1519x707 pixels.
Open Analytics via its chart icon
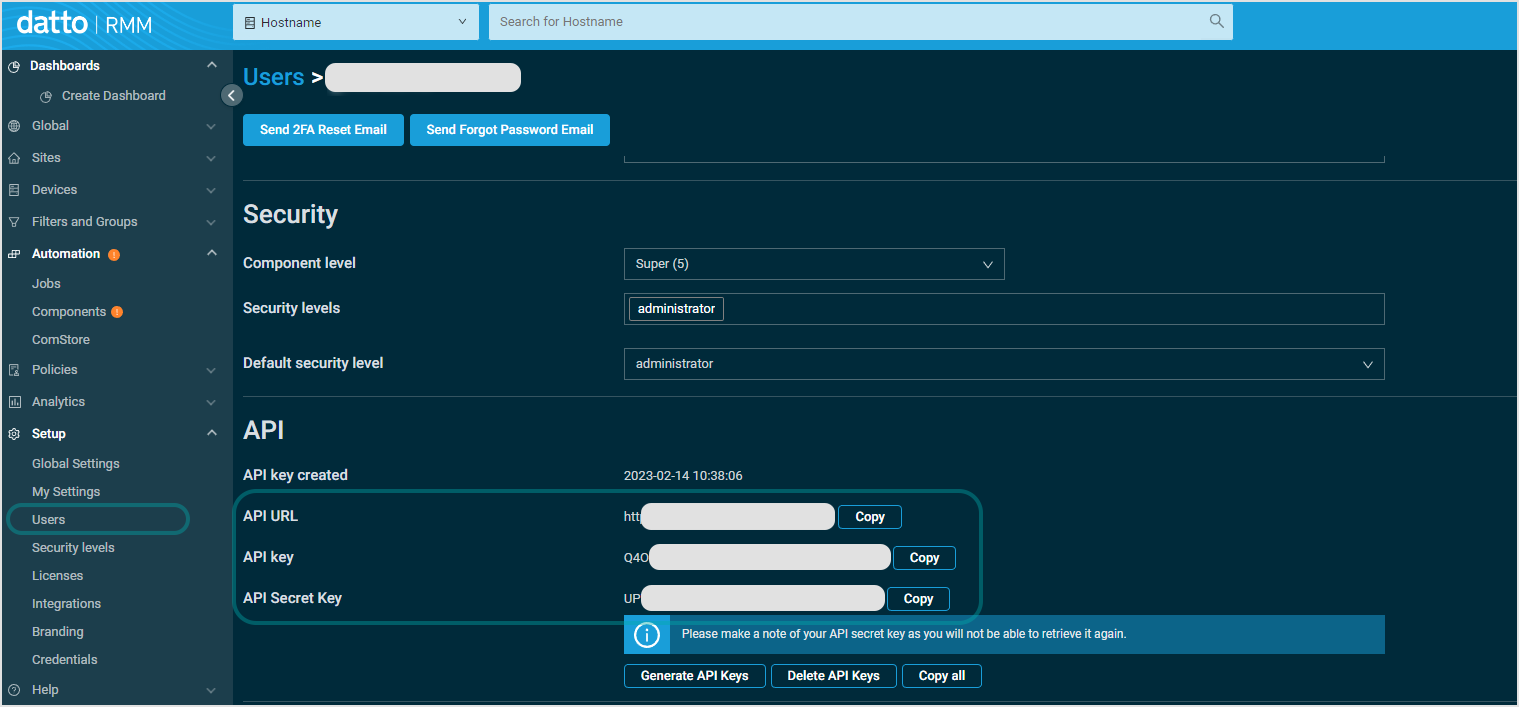[13, 401]
